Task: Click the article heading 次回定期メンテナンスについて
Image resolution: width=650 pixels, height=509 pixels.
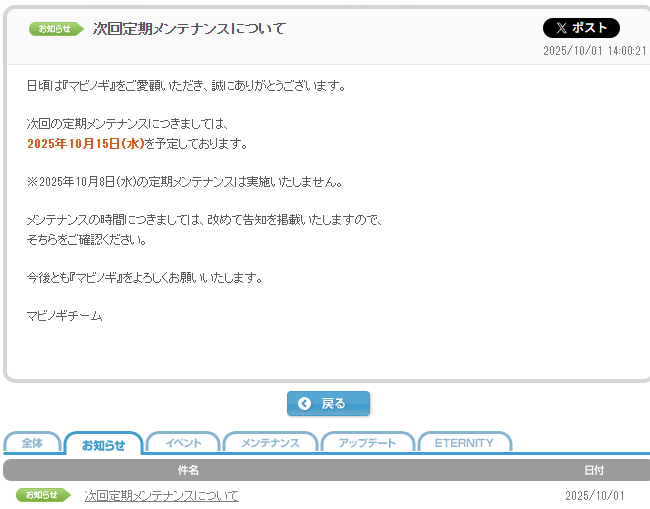Action: click(x=189, y=29)
